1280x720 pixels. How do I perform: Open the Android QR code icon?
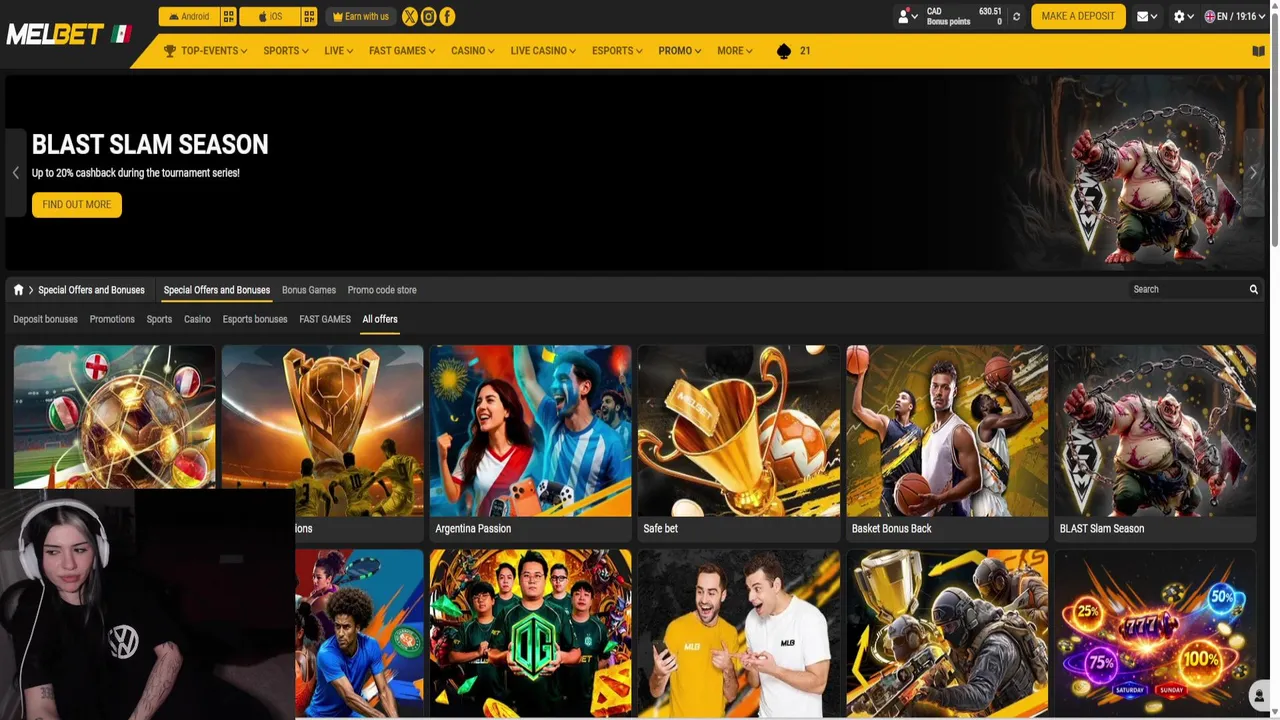(228, 16)
